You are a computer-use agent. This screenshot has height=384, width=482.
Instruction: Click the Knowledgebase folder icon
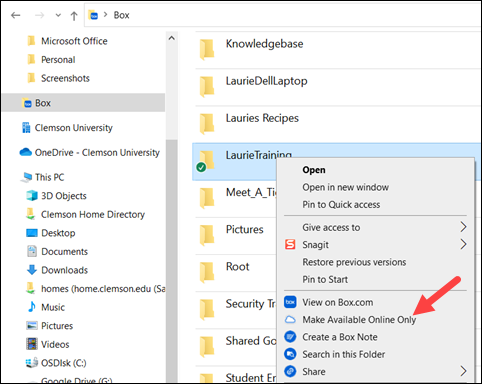pos(207,49)
